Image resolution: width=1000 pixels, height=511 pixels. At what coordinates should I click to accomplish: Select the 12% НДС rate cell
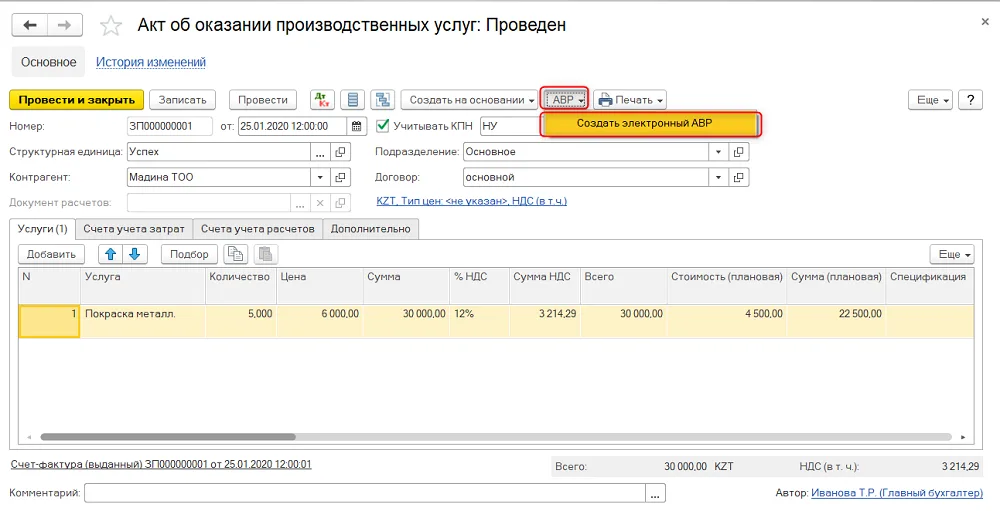tap(479, 321)
